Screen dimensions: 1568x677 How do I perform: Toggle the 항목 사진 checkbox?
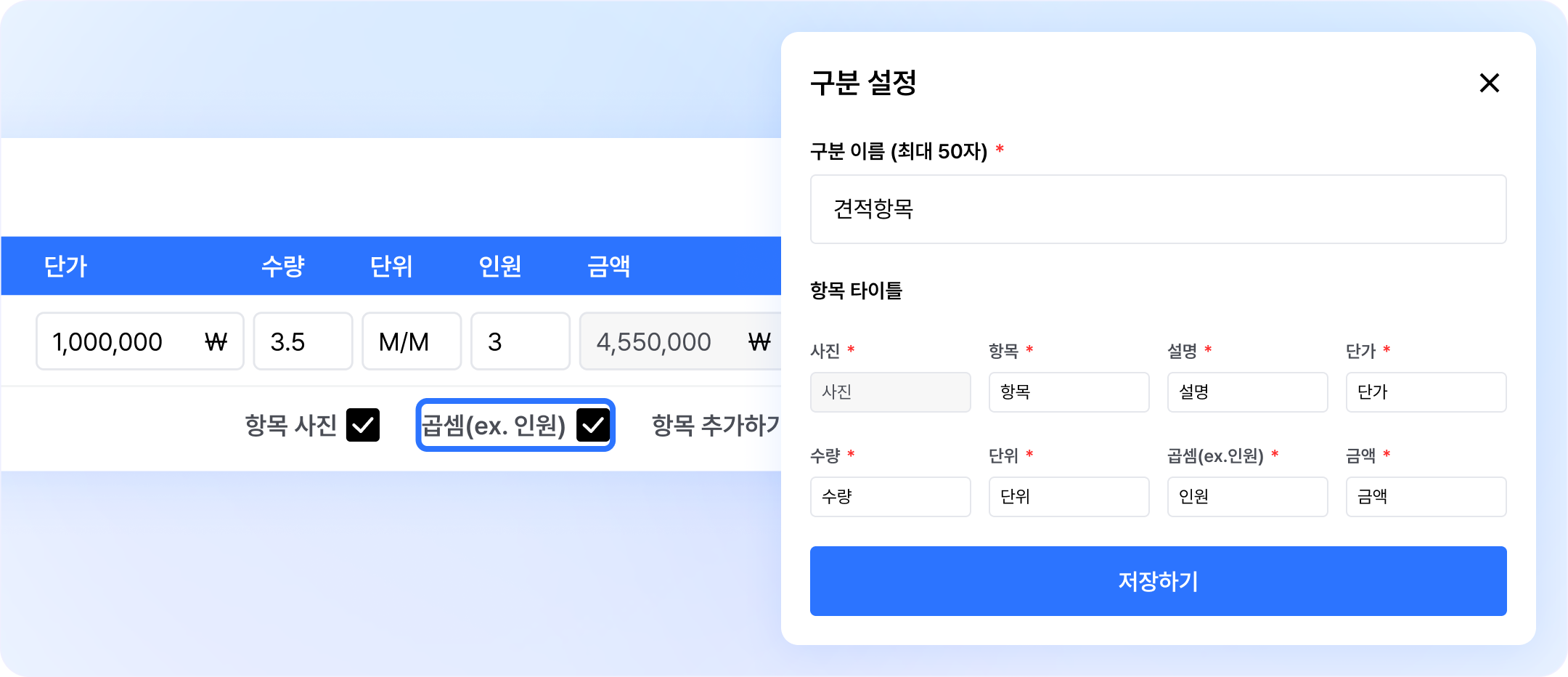(x=363, y=425)
